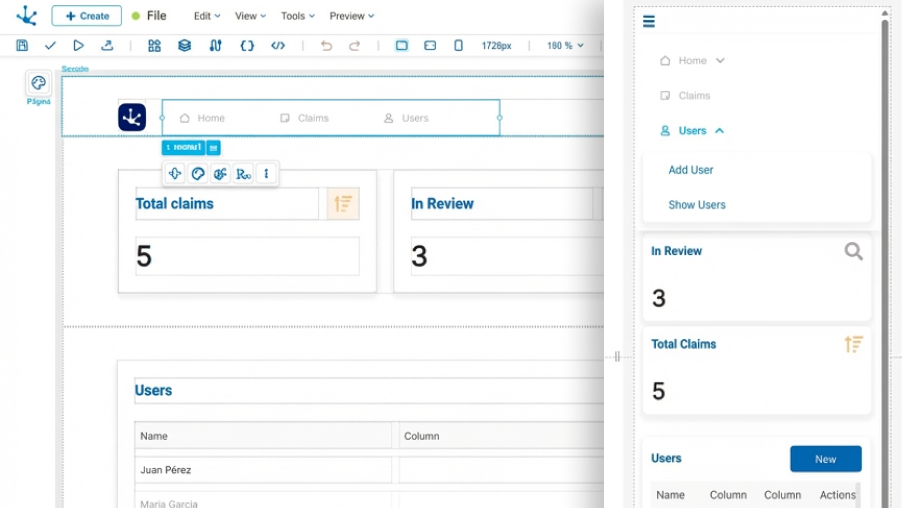The height and width of the screenshot is (508, 902).
Task: Switch to mobile phone viewport mode
Action: point(458,46)
